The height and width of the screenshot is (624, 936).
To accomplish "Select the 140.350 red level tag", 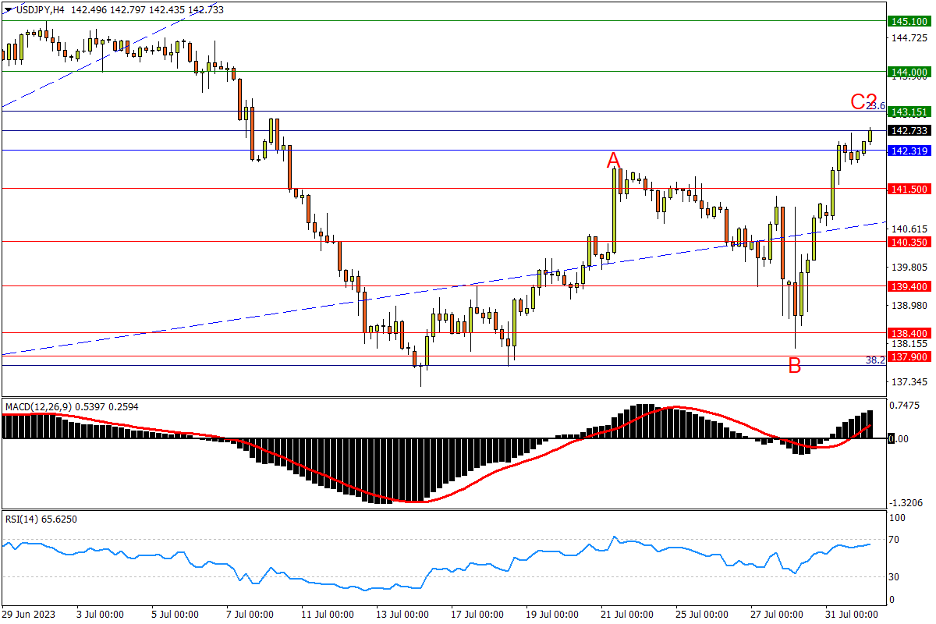I will (x=910, y=242).
